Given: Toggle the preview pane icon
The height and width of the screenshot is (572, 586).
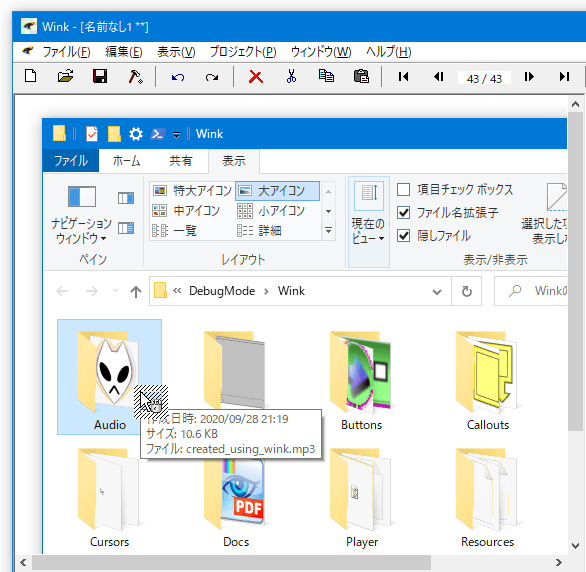Looking at the screenshot, I should click(x=126, y=198).
